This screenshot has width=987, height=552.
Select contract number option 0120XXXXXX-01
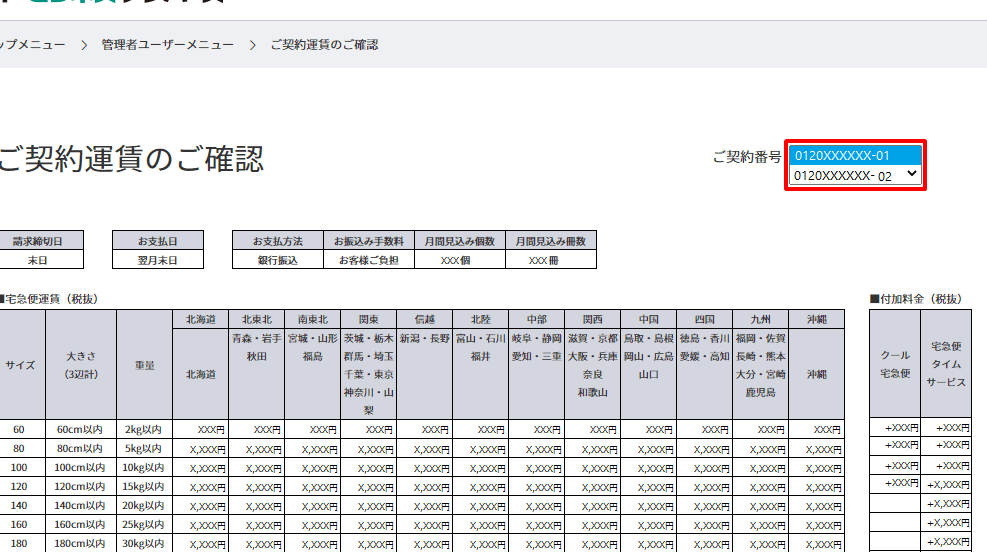(x=853, y=155)
